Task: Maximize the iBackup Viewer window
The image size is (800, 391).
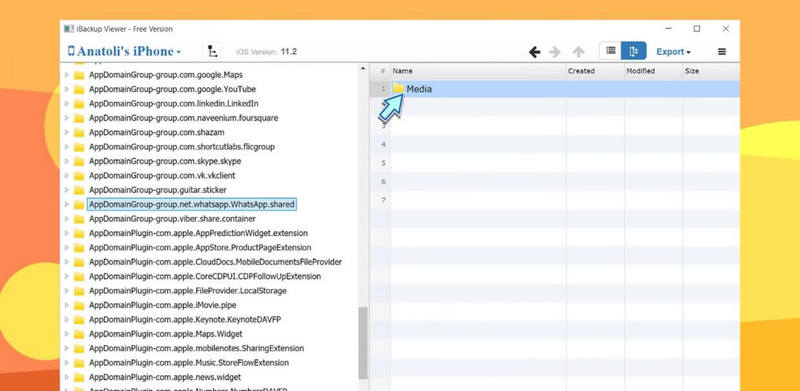Action: [696, 29]
